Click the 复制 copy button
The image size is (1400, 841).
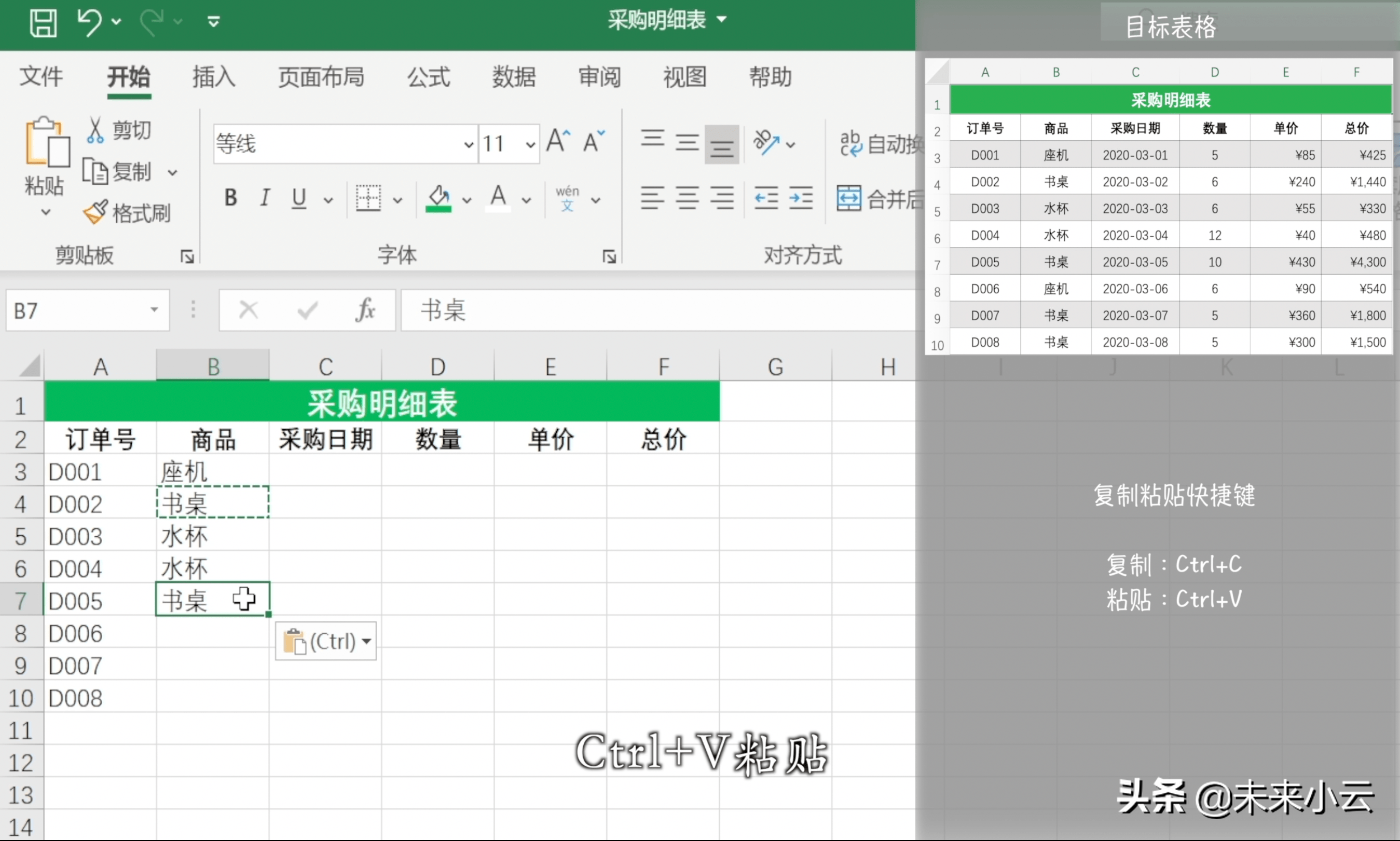(118, 172)
